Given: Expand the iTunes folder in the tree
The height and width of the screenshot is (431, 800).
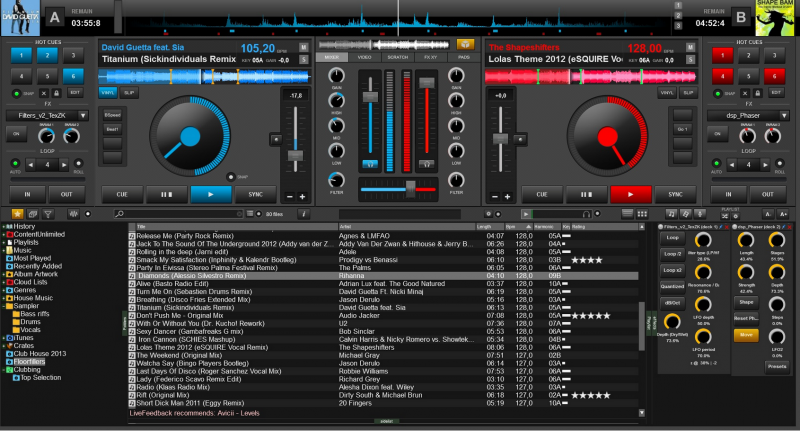Looking at the screenshot, I should click(4, 338).
